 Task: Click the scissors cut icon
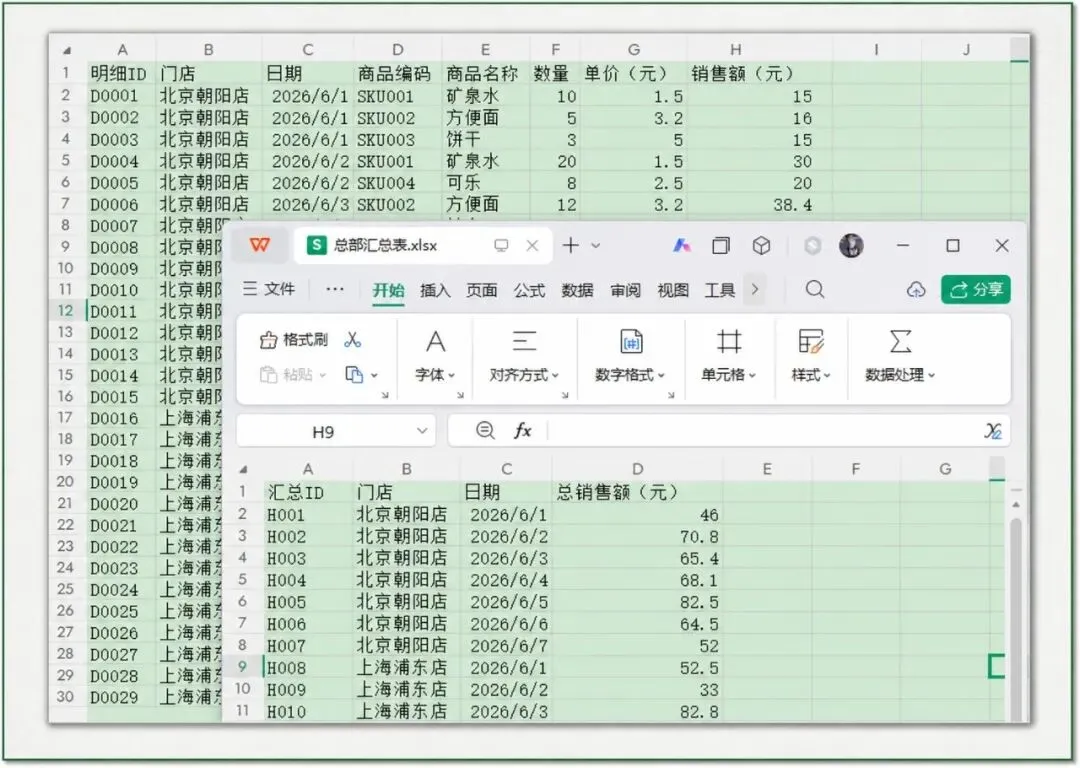click(x=353, y=340)
